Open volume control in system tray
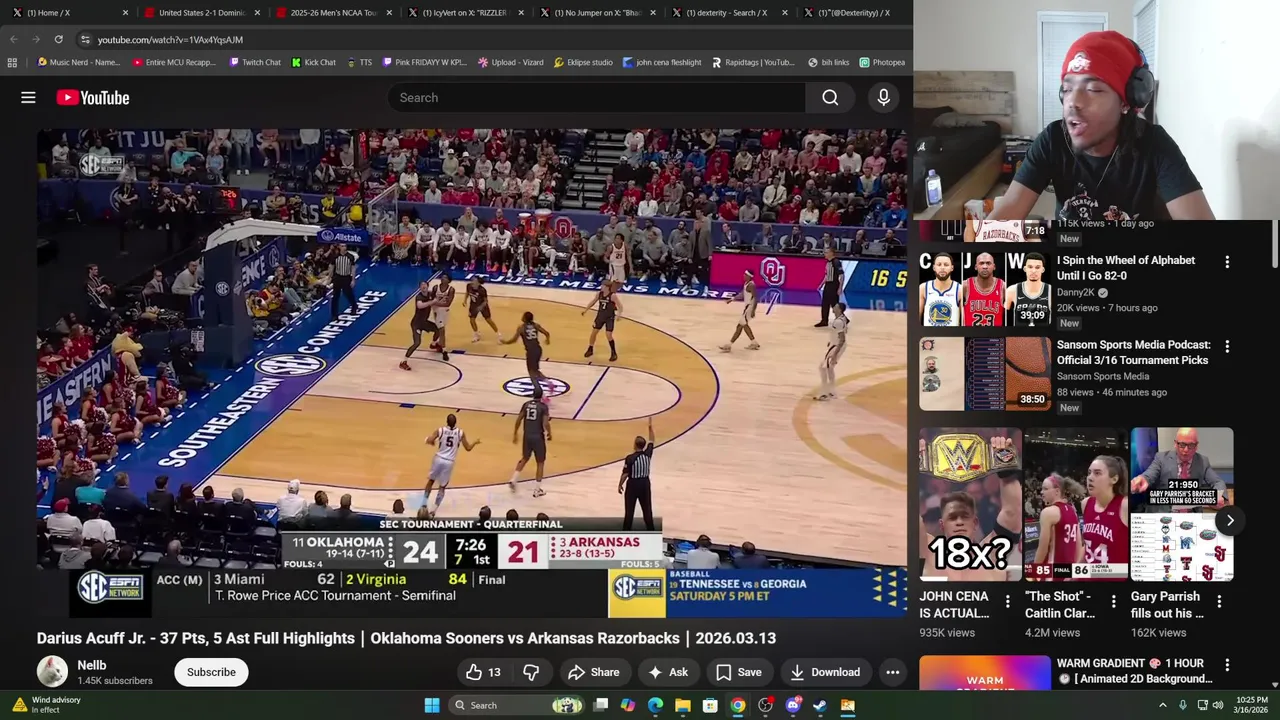 click(1218, 705)
